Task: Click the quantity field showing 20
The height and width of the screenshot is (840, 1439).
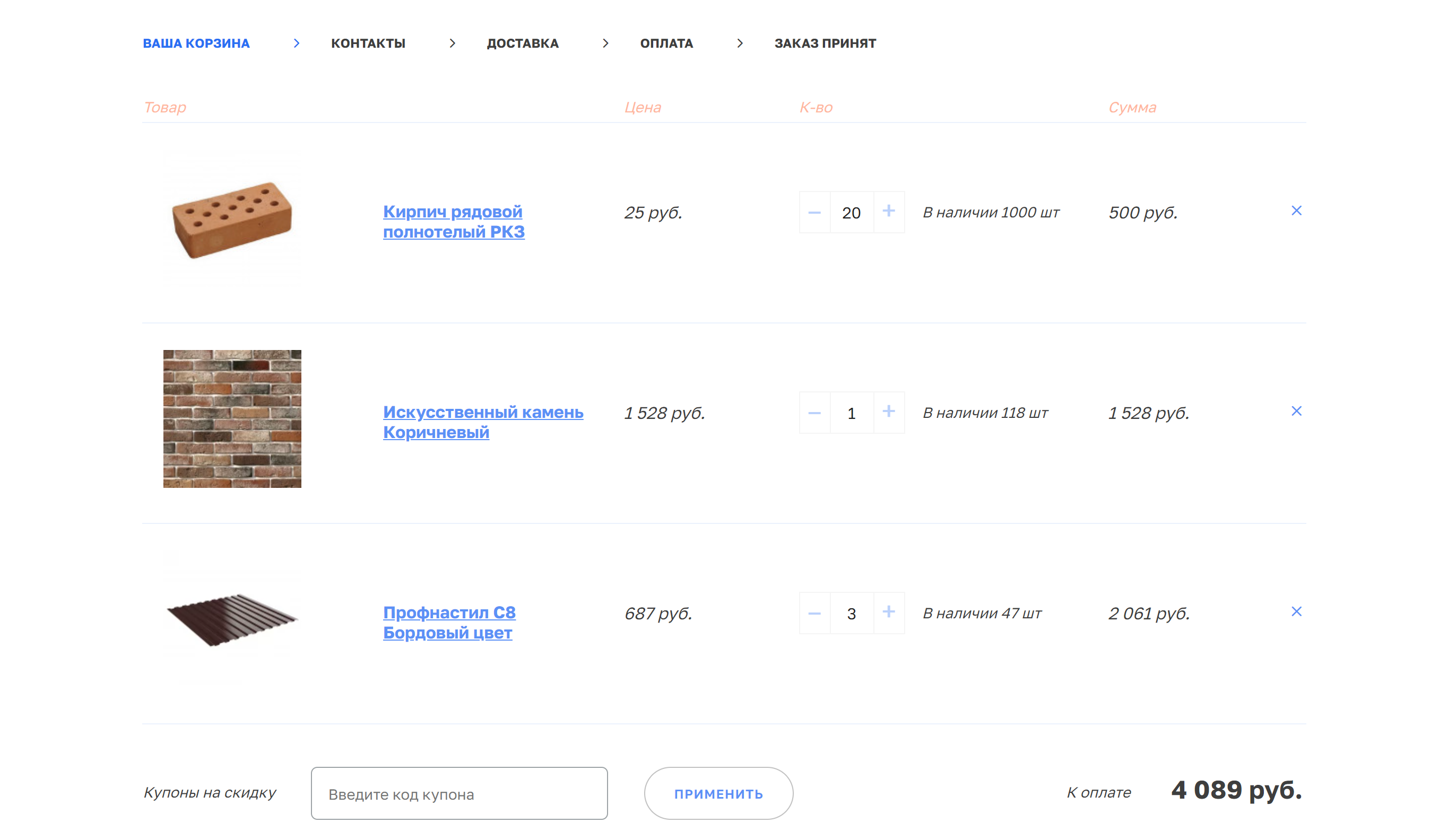Action: coord(851,212)
